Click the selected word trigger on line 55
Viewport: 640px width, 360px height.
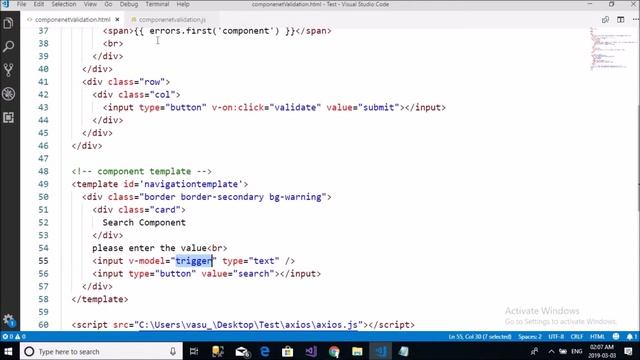tap(194, 261)
